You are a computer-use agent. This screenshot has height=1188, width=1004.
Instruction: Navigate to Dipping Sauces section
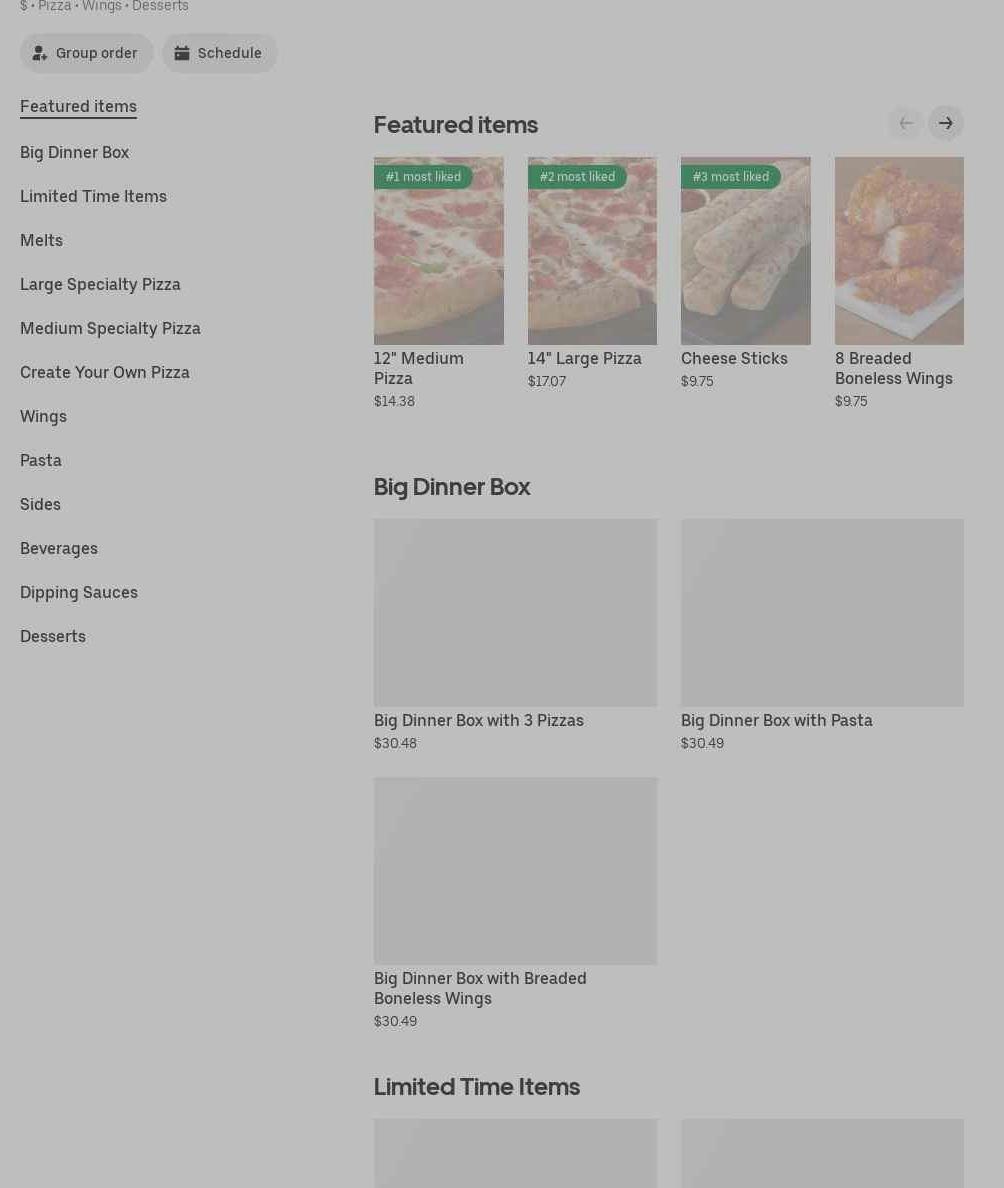pos(79,592)
